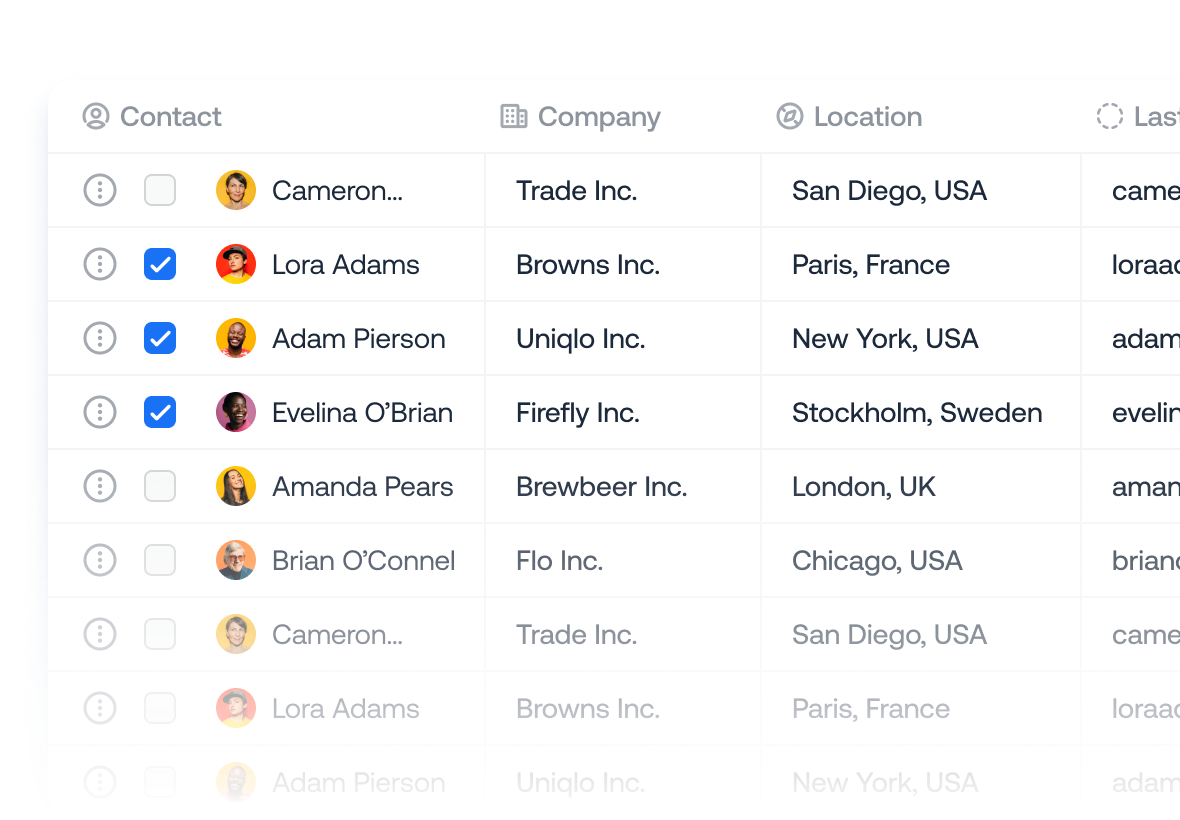Open row options for Evelina O'Brian
Viewport: 1180px width, 820px height.
100,412
